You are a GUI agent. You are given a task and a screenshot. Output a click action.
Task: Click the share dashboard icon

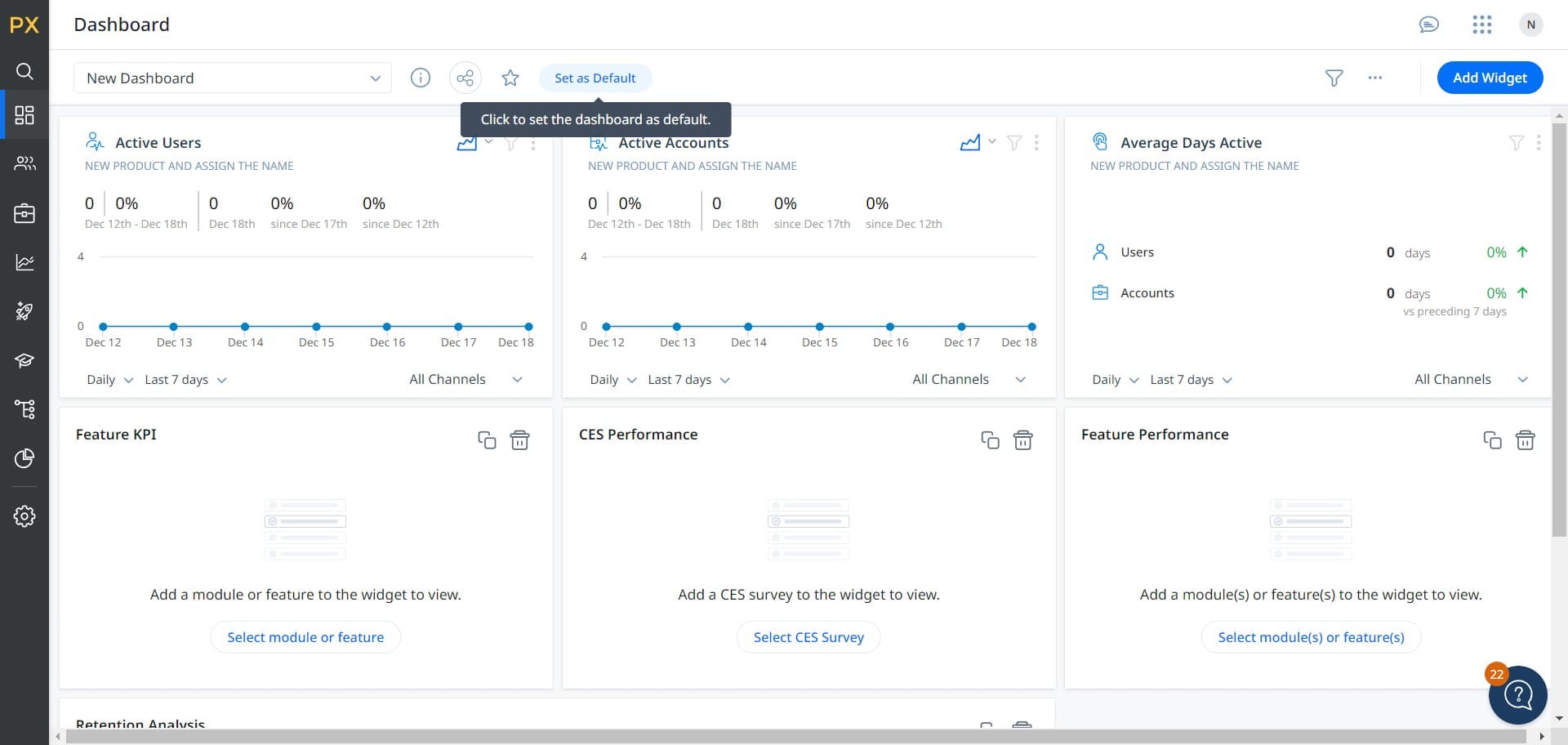(465, 78)
